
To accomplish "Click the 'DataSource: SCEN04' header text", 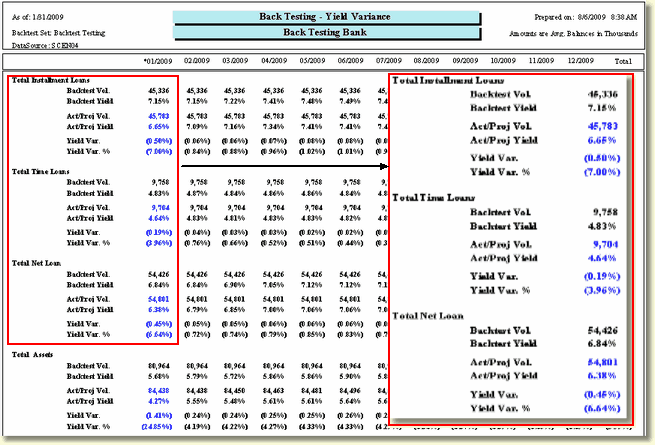I will (x=45, y=45).
